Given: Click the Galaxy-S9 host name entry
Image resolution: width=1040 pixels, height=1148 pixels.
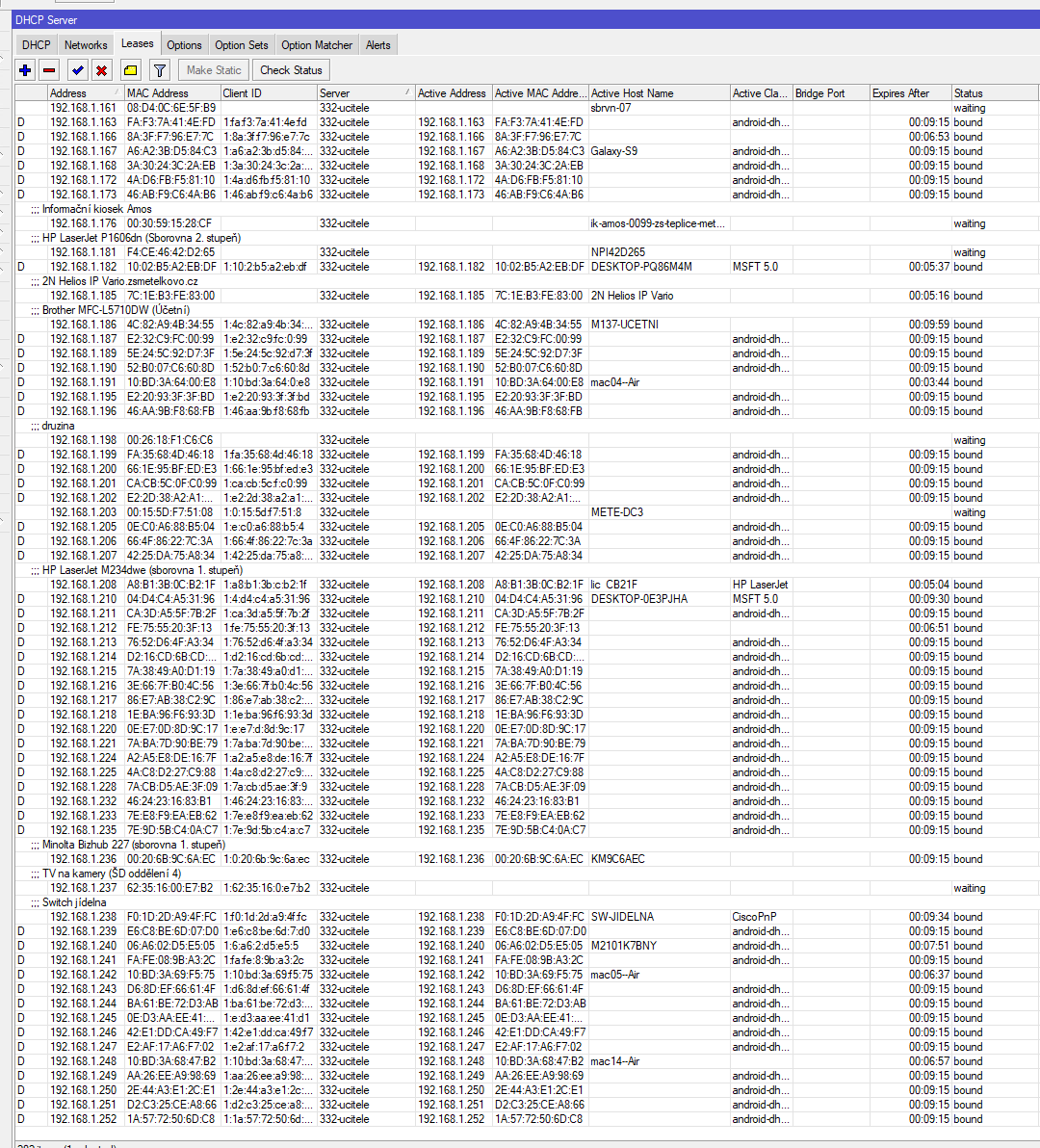Looking at the screenshot, I should (614, 151).
